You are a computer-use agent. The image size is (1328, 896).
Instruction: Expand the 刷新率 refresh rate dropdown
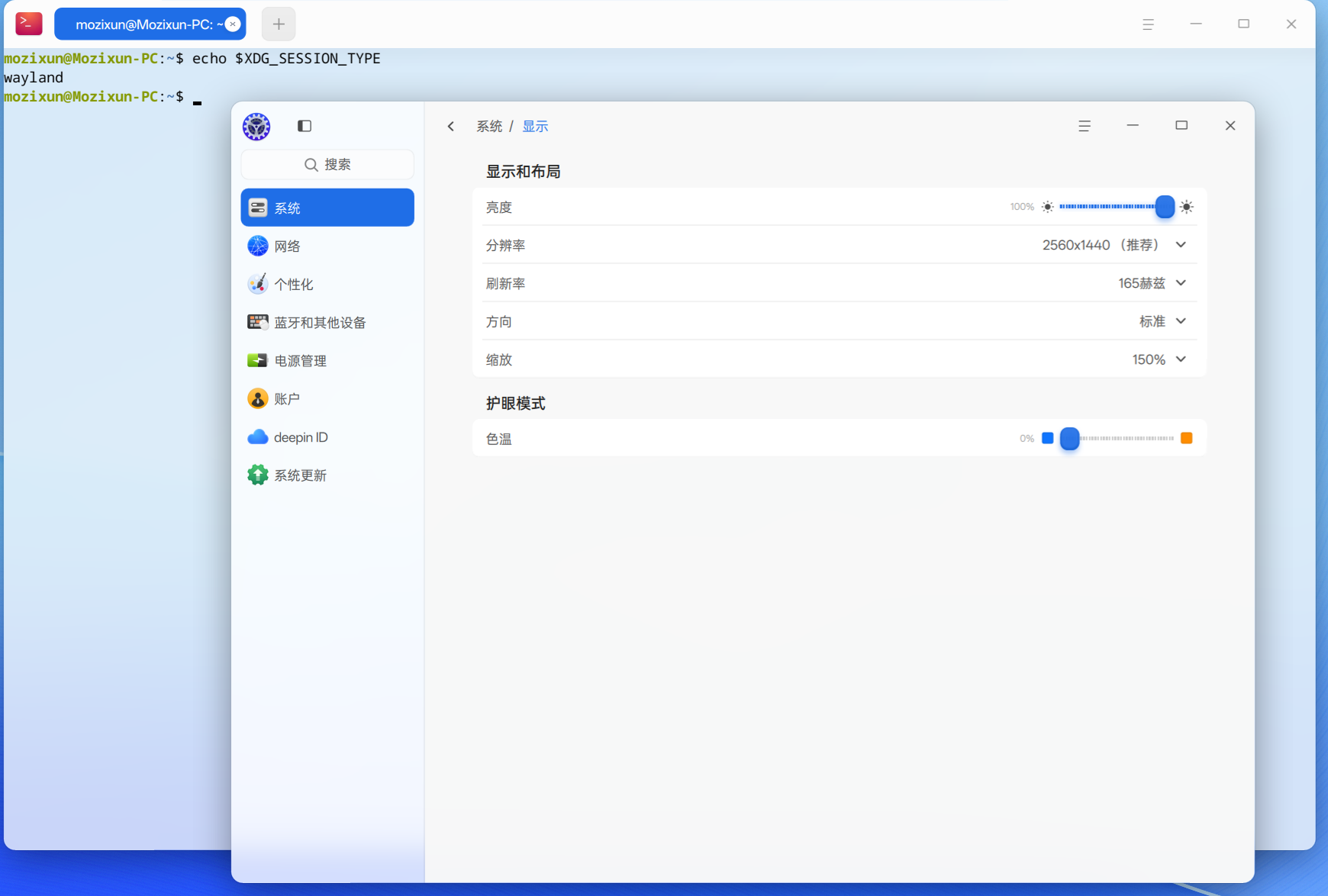1181,283
